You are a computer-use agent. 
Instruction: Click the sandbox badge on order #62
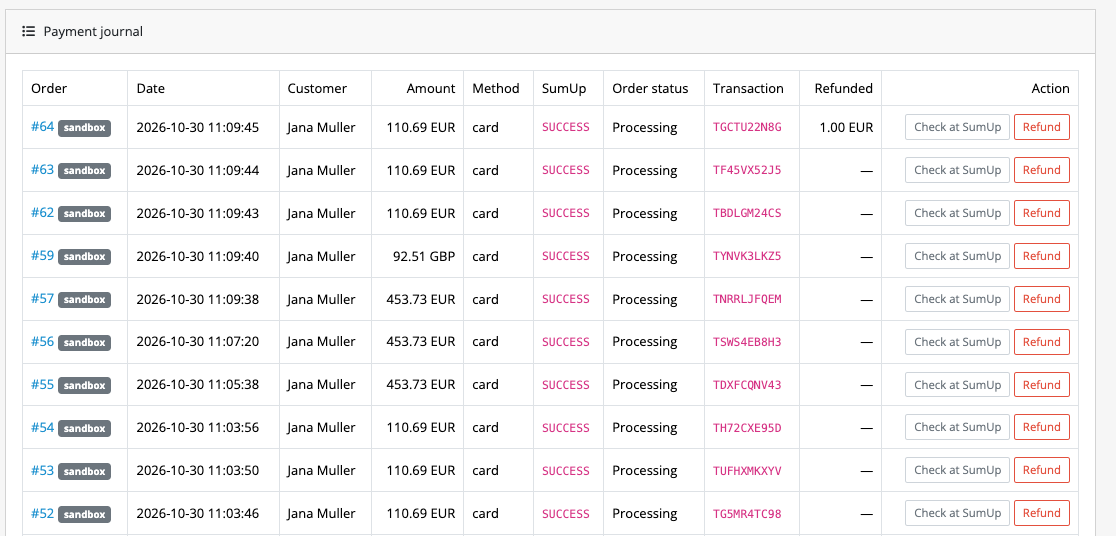tap(85, 214)
